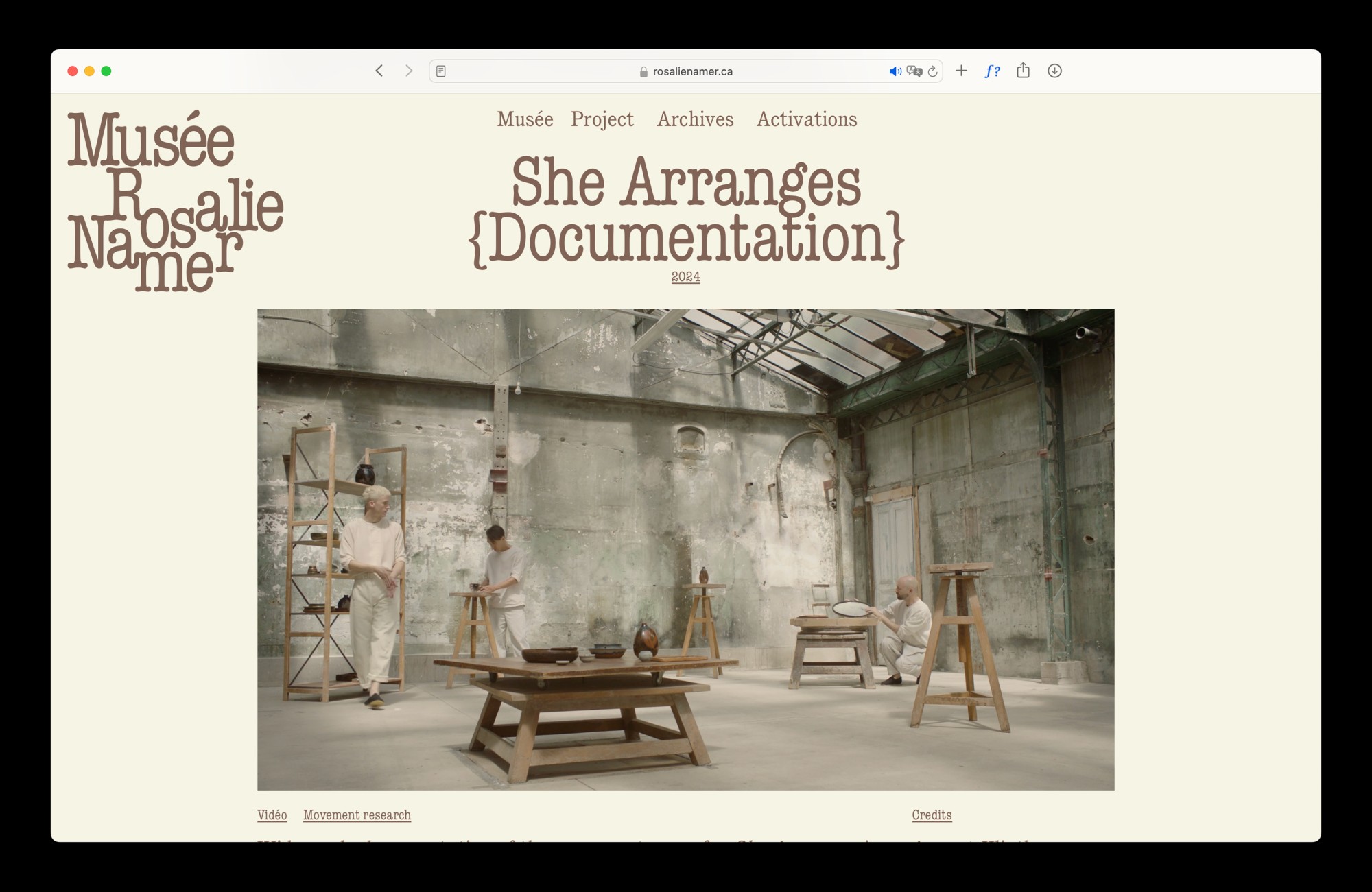Mute the tab audio speaker icon
This screenshot has height=892, width=1372.
click(x=895, y=71)
